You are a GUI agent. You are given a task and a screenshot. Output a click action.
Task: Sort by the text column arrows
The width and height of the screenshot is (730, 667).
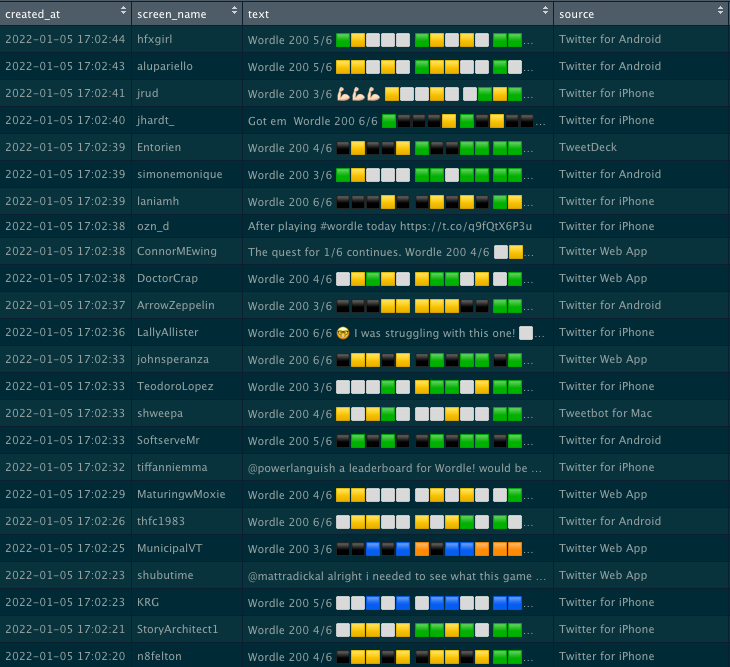[x=545, y=11]
